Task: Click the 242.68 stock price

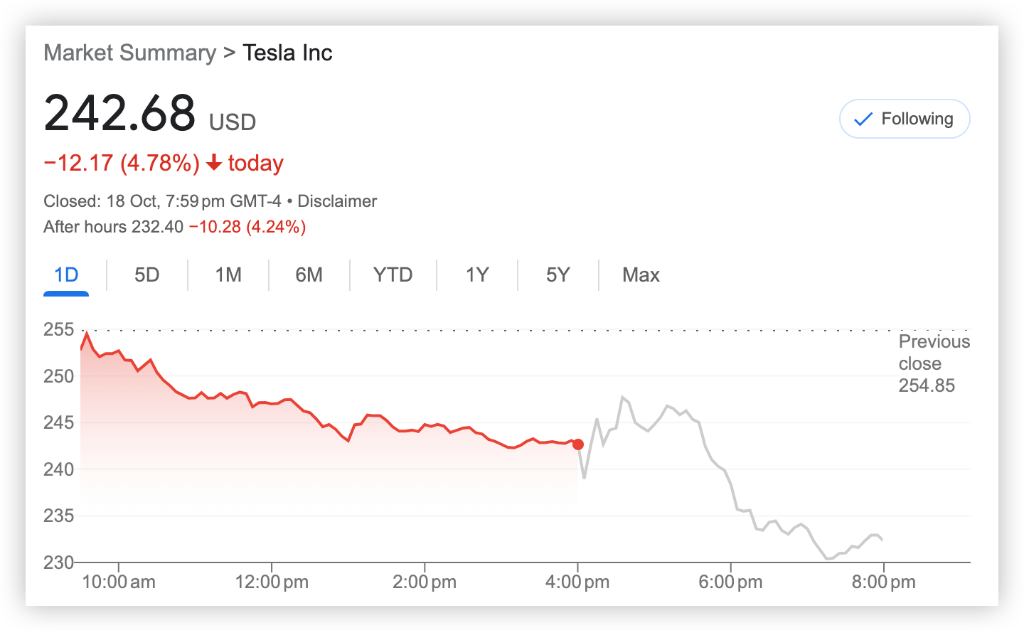Action: 119,115
